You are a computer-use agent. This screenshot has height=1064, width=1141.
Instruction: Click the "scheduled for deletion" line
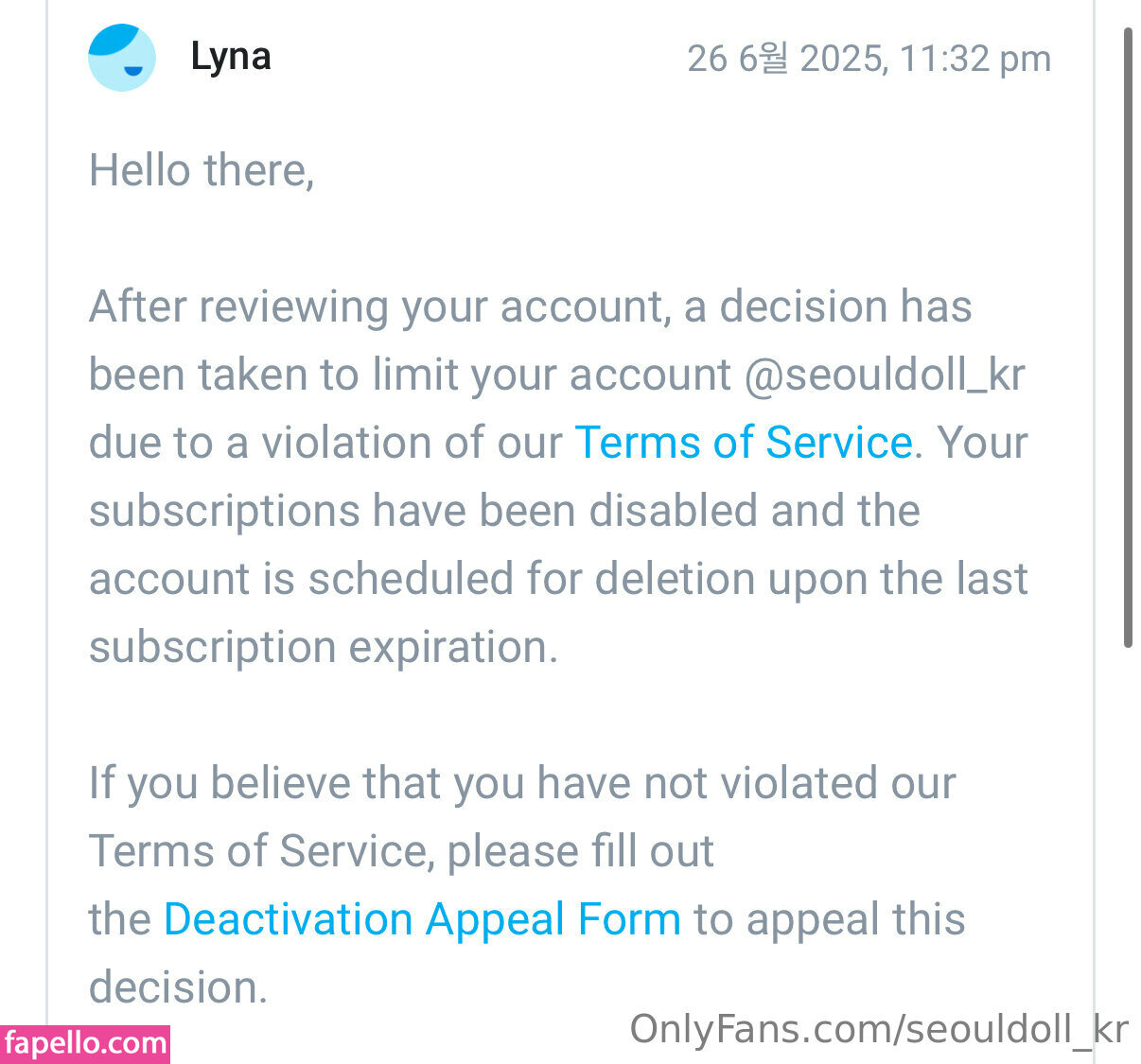point(558,579)
